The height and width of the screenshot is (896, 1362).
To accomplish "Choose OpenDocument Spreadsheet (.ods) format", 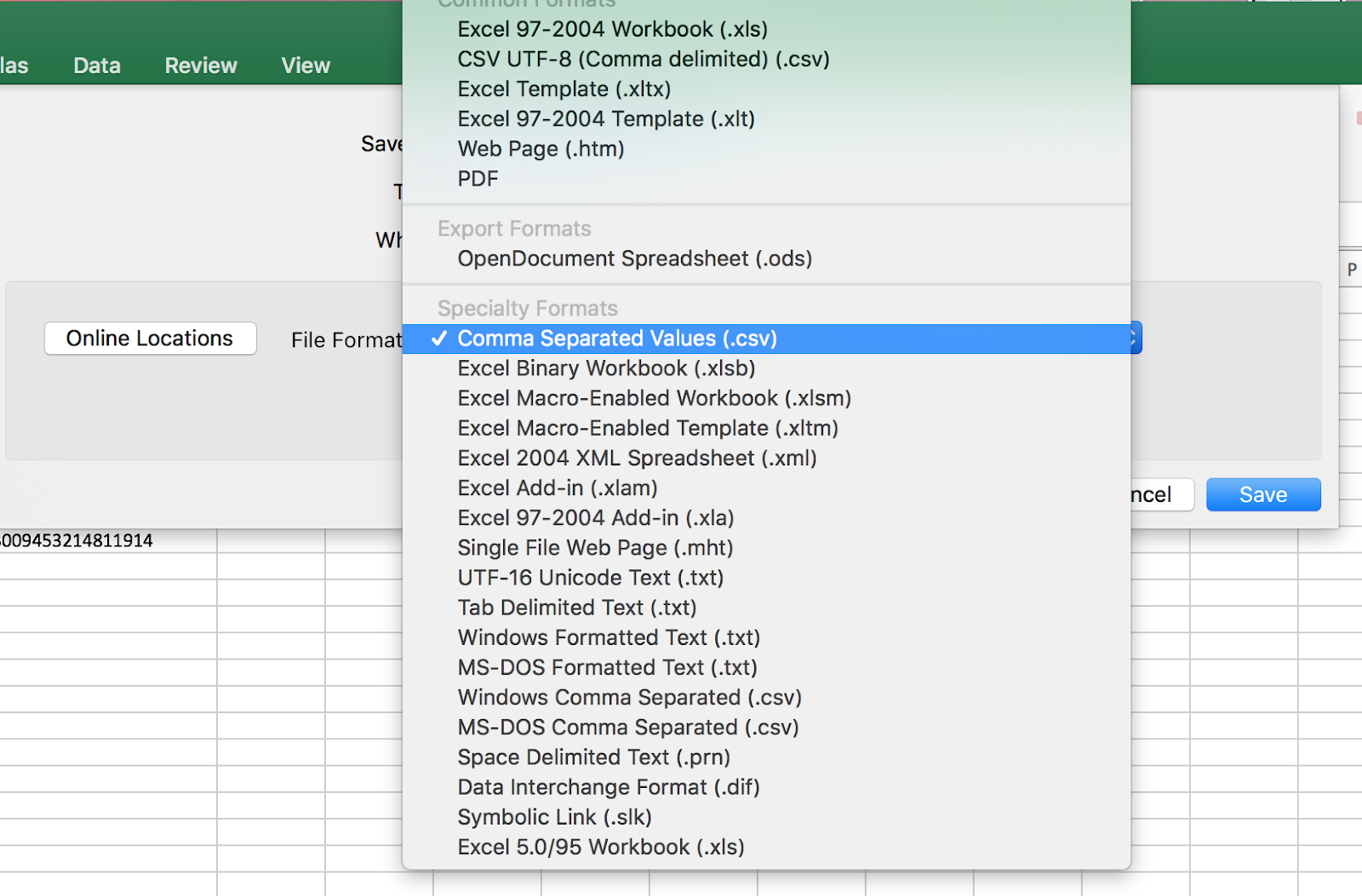I will pyautogui.click(x=766, y=259).
